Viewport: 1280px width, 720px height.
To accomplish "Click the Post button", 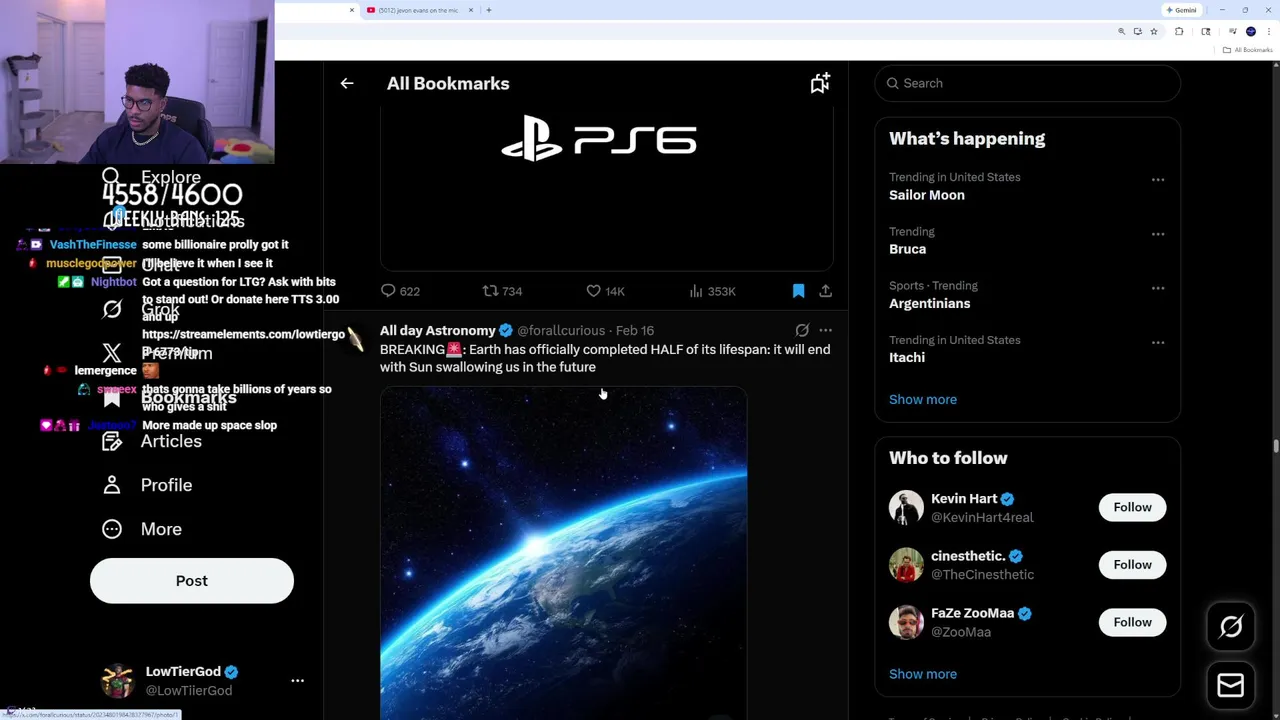I will point(192,581).
